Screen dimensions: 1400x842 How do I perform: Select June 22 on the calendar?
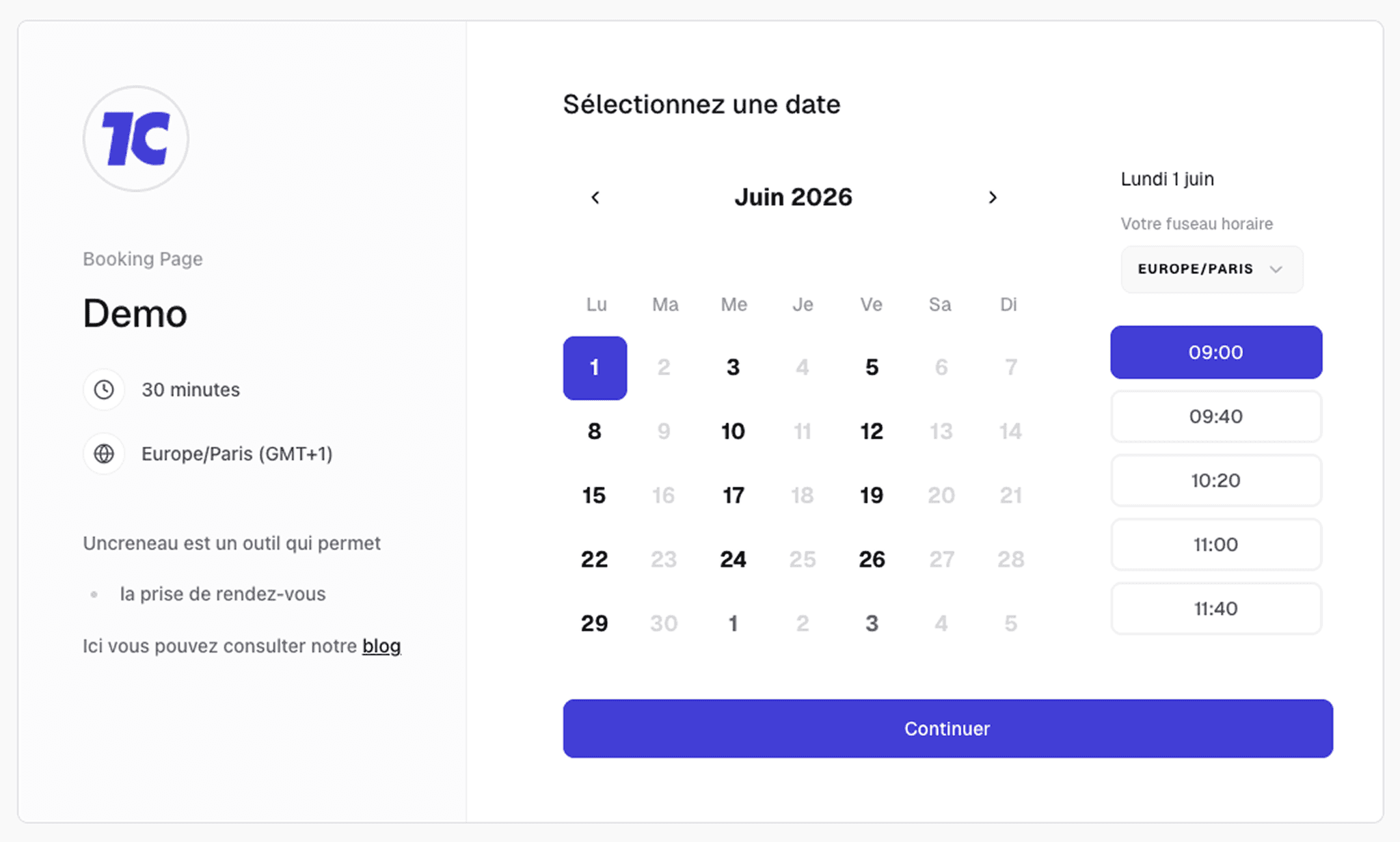[594, 560]
